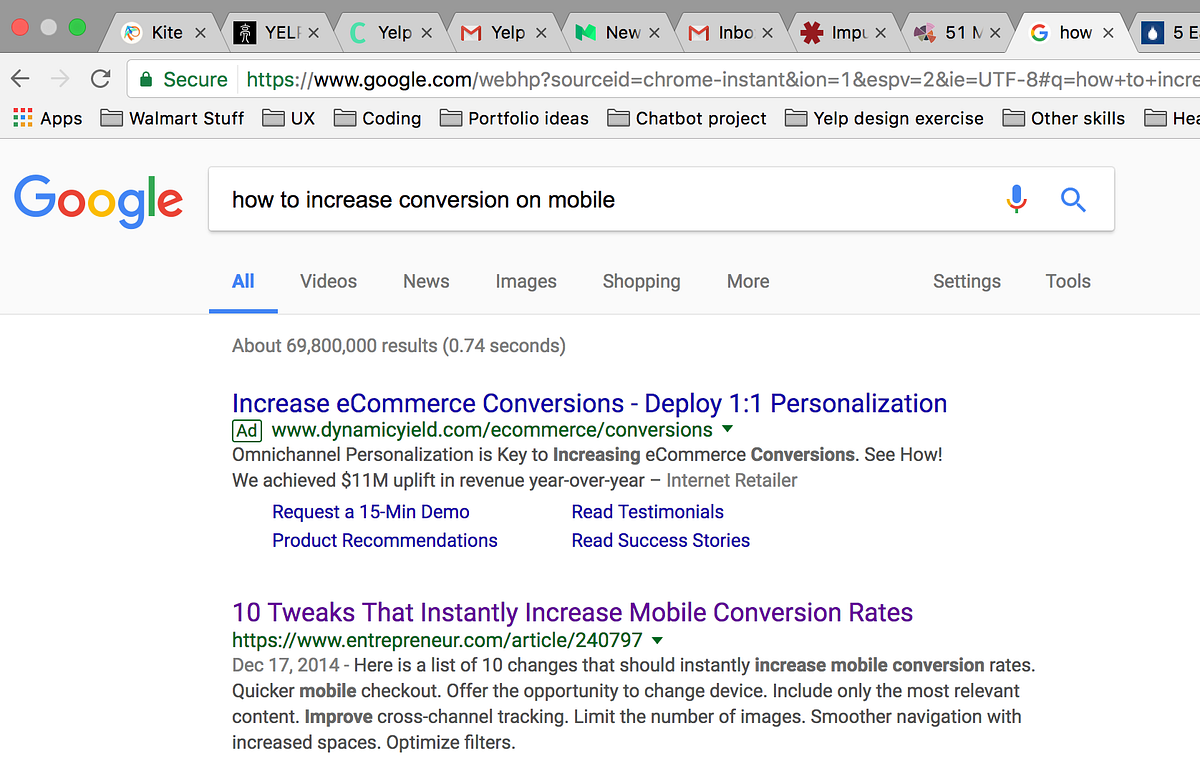
Task: Click the Internet Retailer source text
Action: pyautogui.click(x=732, y=481)
